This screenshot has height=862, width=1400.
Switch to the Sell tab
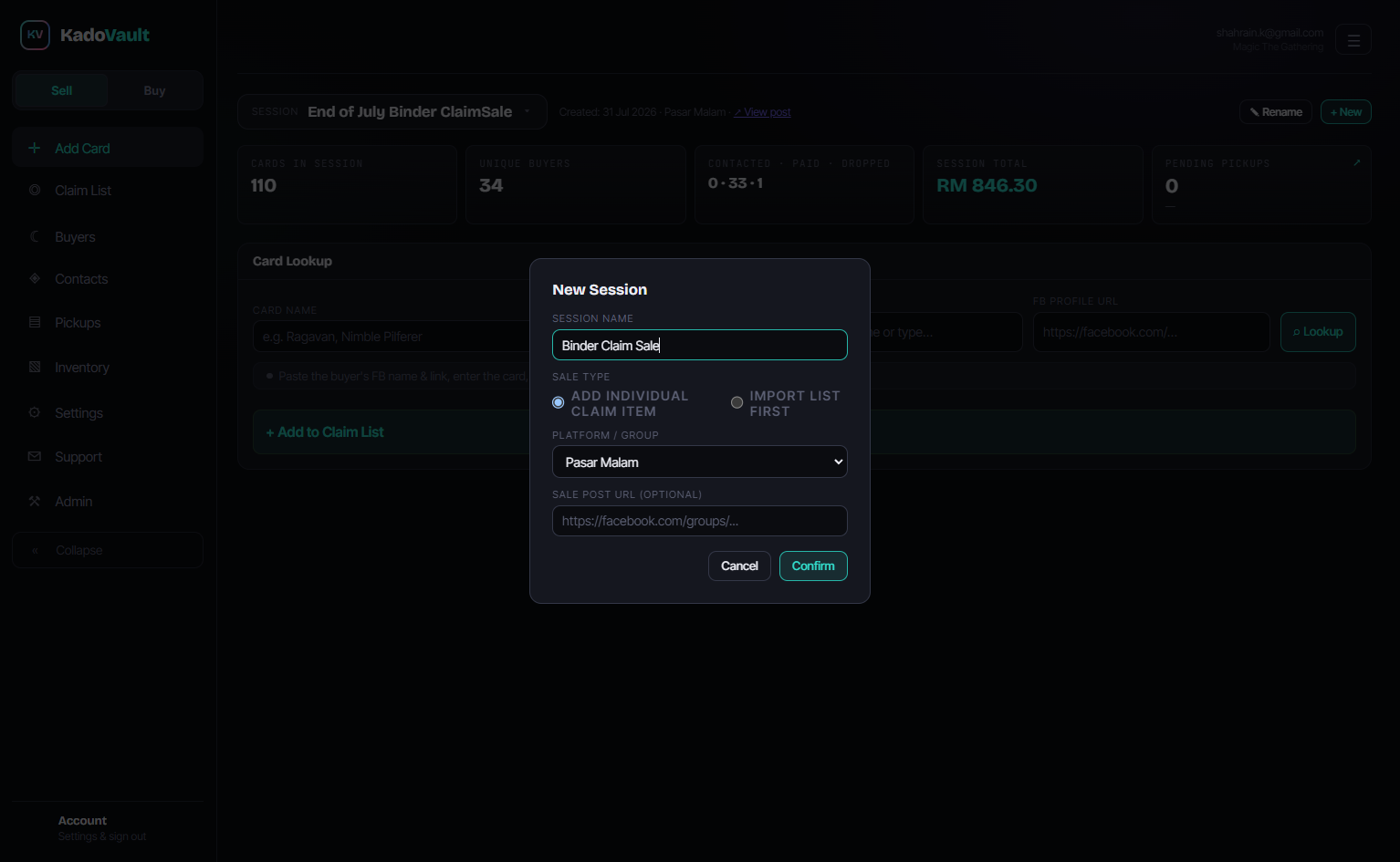[62, 90]
